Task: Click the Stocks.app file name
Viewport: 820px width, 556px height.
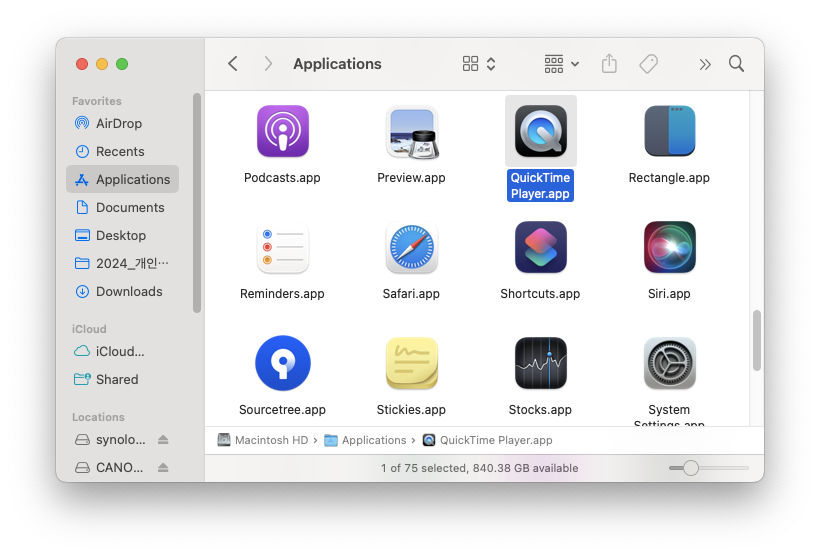Action: (x=540, y=410)
